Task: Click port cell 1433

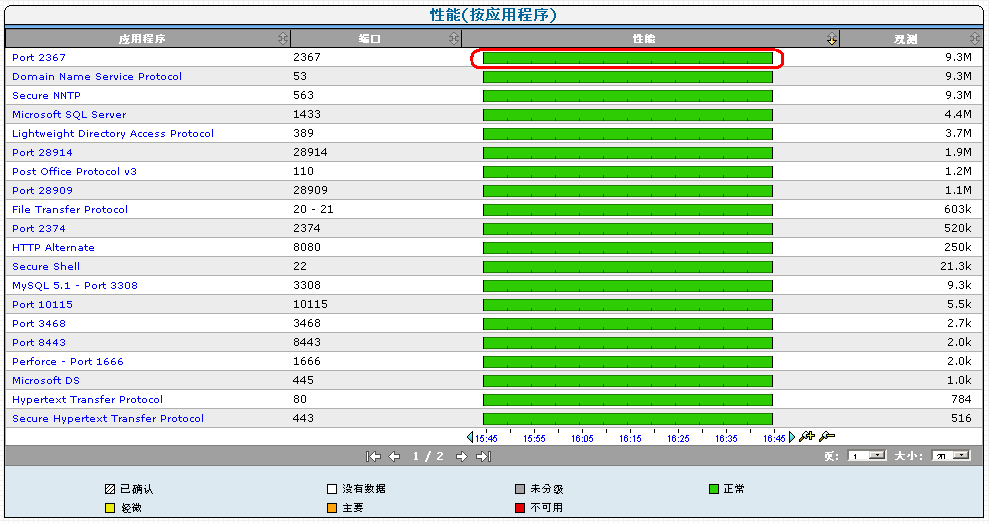Action: pos(307,114)
